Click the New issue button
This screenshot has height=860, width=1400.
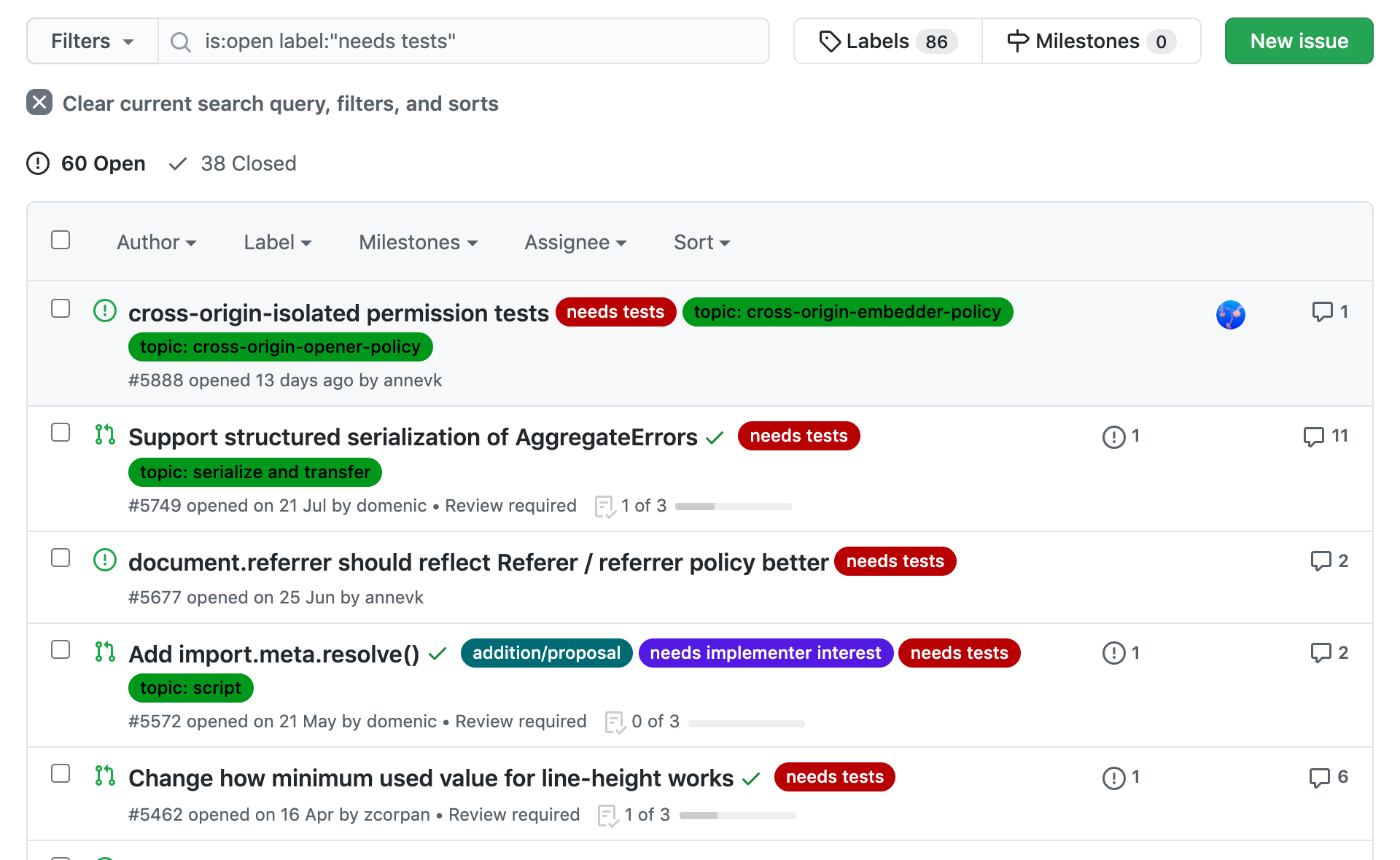point(1299,42)
